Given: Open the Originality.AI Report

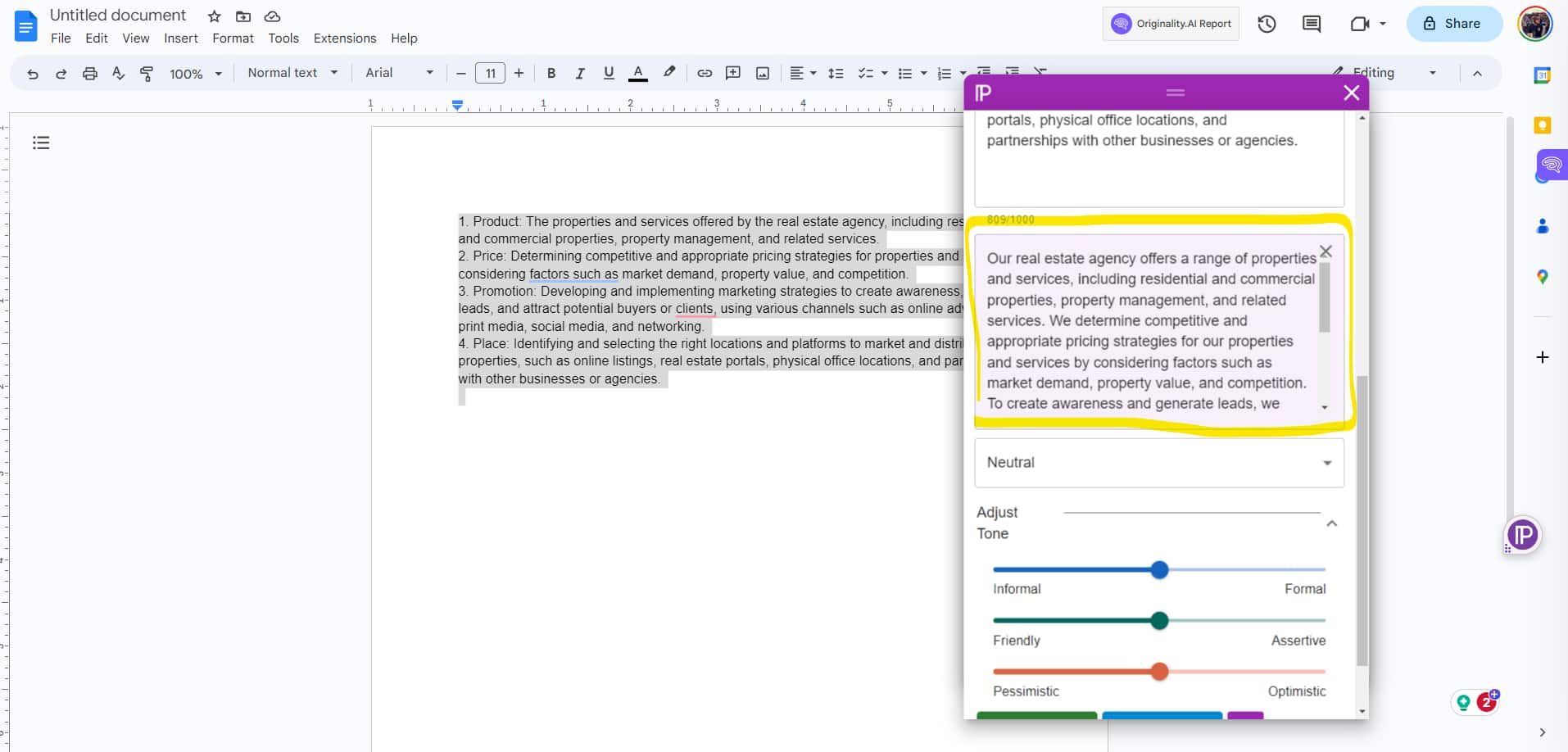Looking at the screenshot, I should coord(1171,23).
